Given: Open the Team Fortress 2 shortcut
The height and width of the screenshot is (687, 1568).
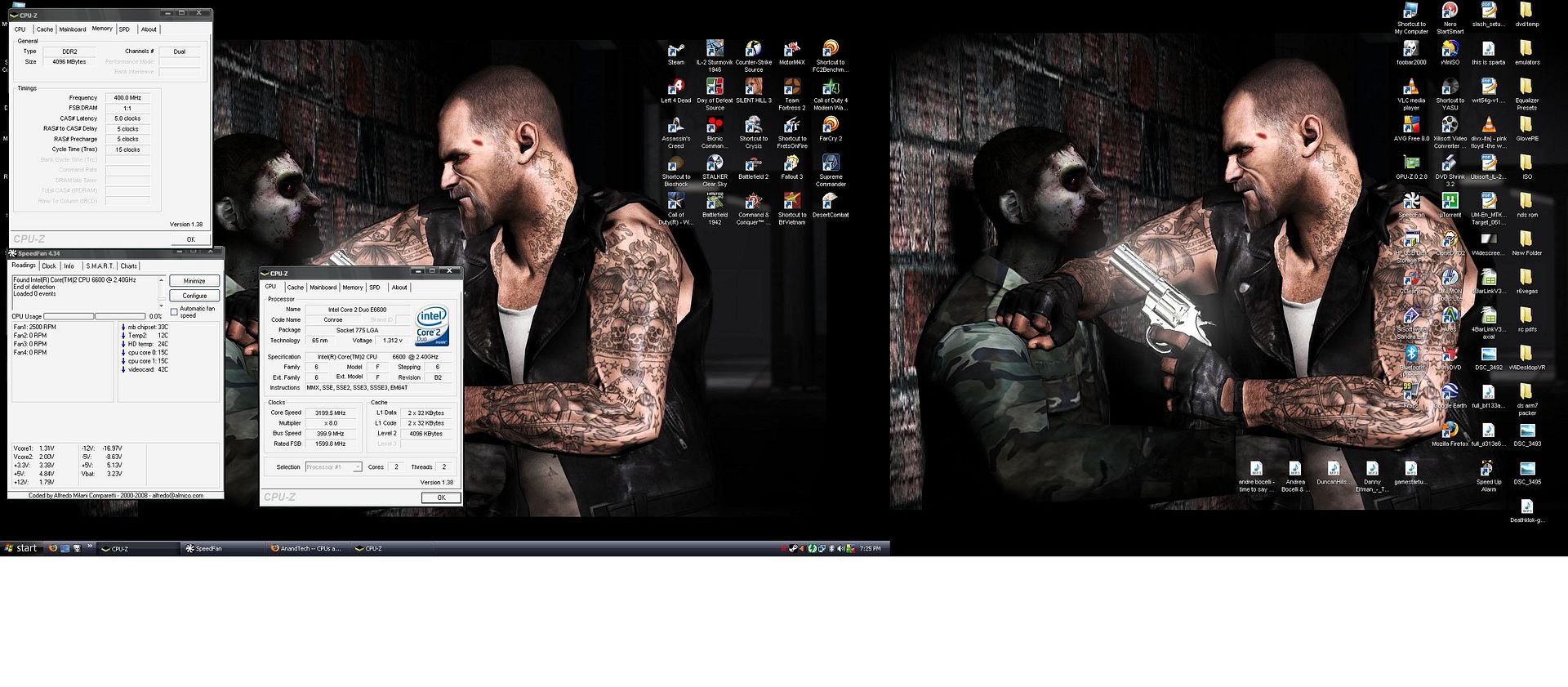Looking at the screenshot, I should pyautogui.click(x=791, y=88).
